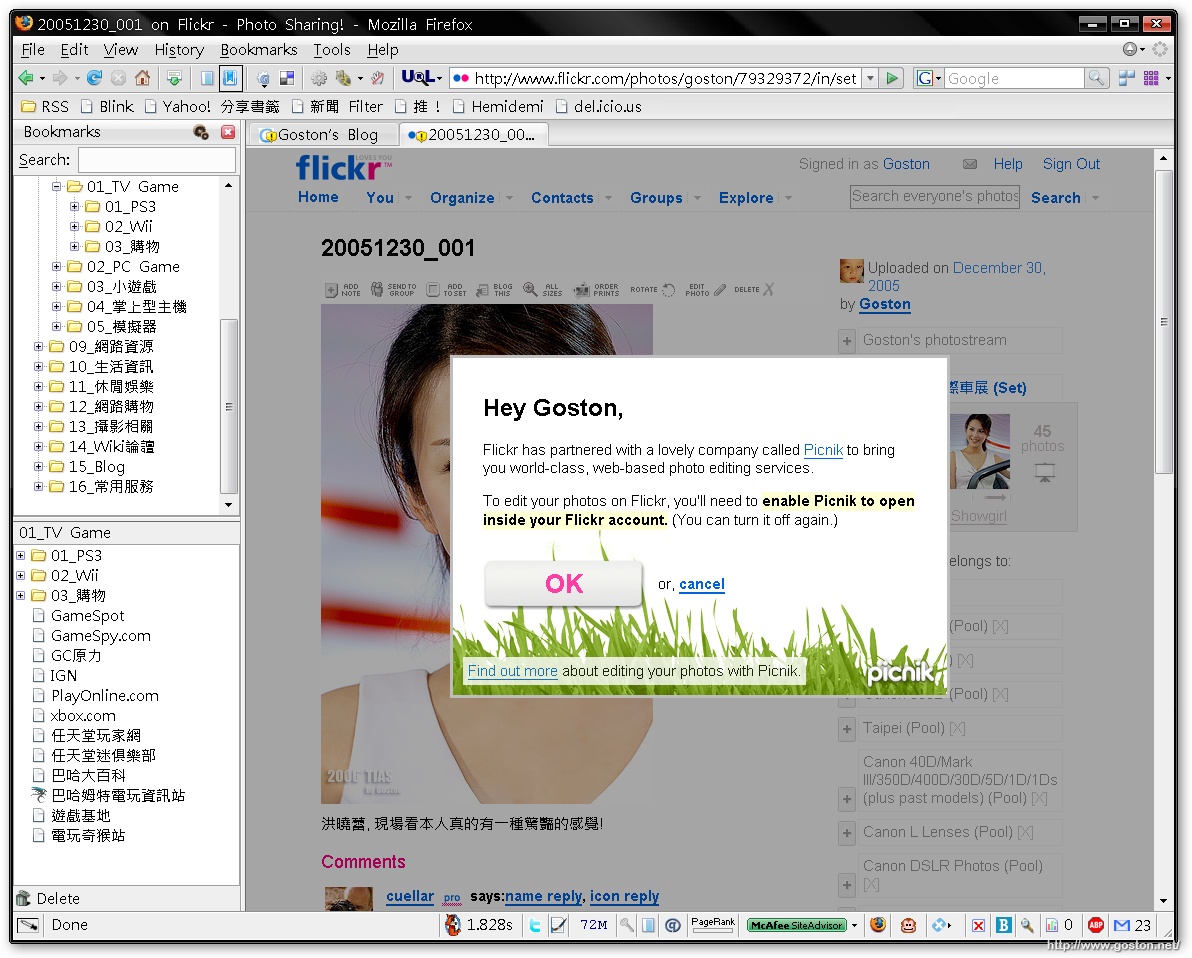Click the sidebar bookmark Search field
The image size is (1192, 958).
pyautogui.click(x=157, y=160)
